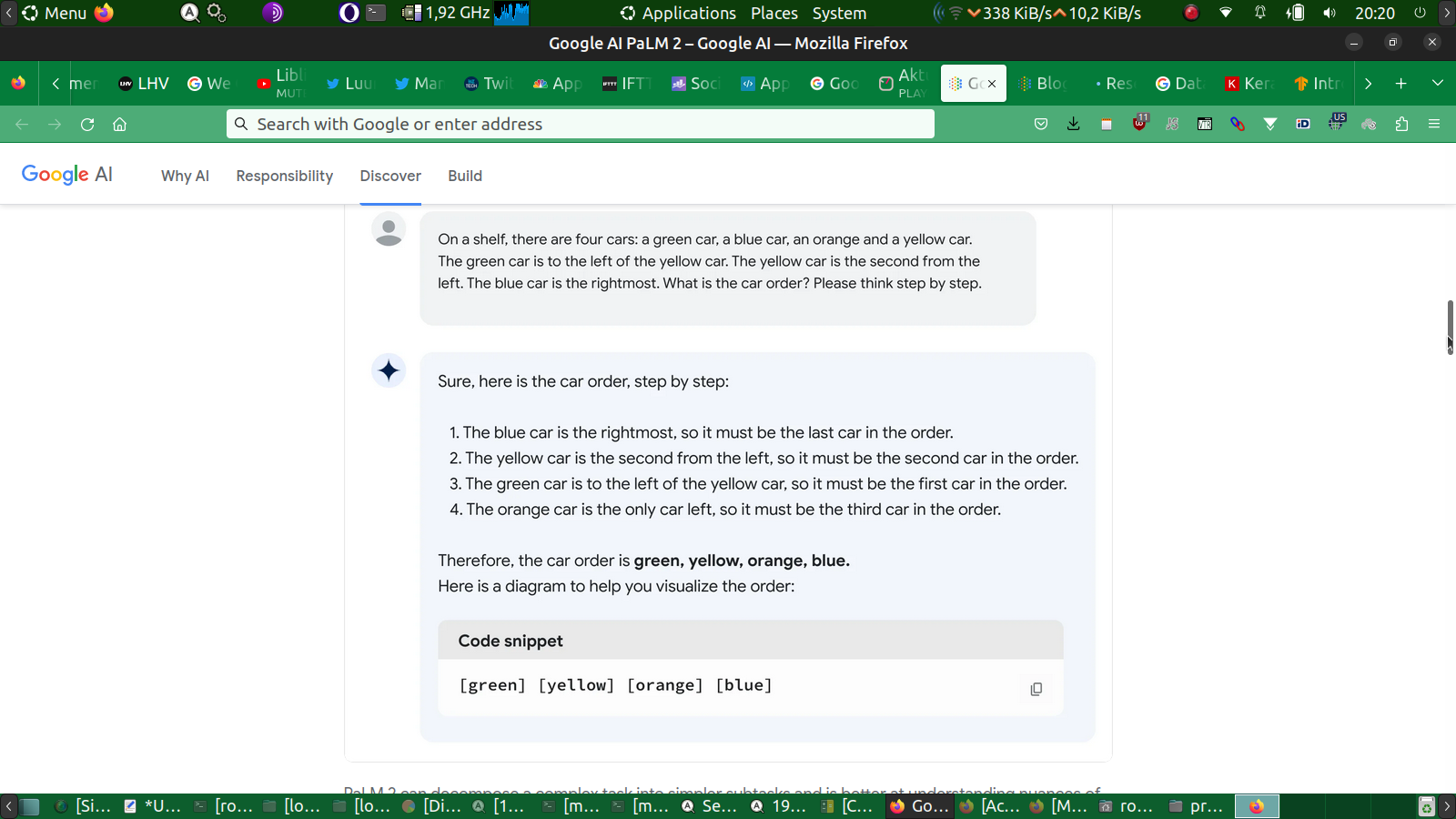This screenshot has height=819, width=1456.
Task: Click the white down-arrow extension icon
Action: (1270, 125)
